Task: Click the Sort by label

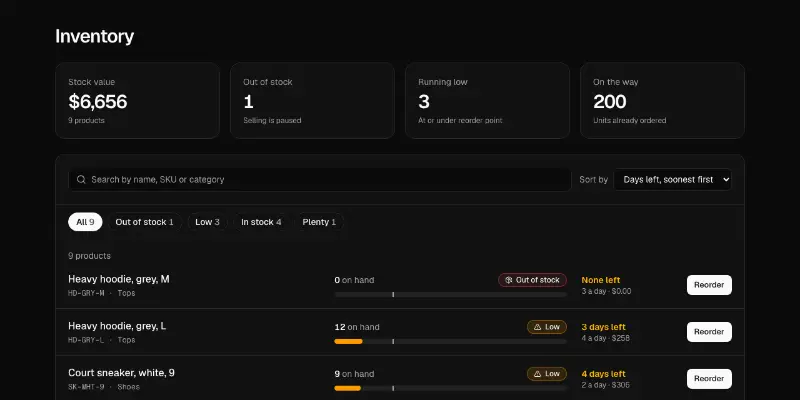Action: 594,180
